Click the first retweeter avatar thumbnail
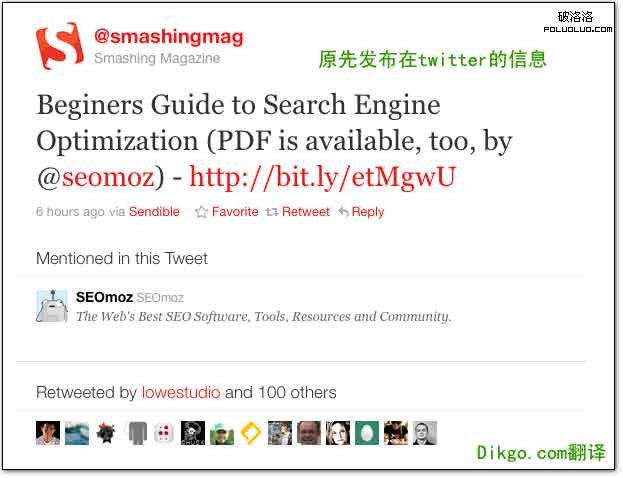 point(48,433)
